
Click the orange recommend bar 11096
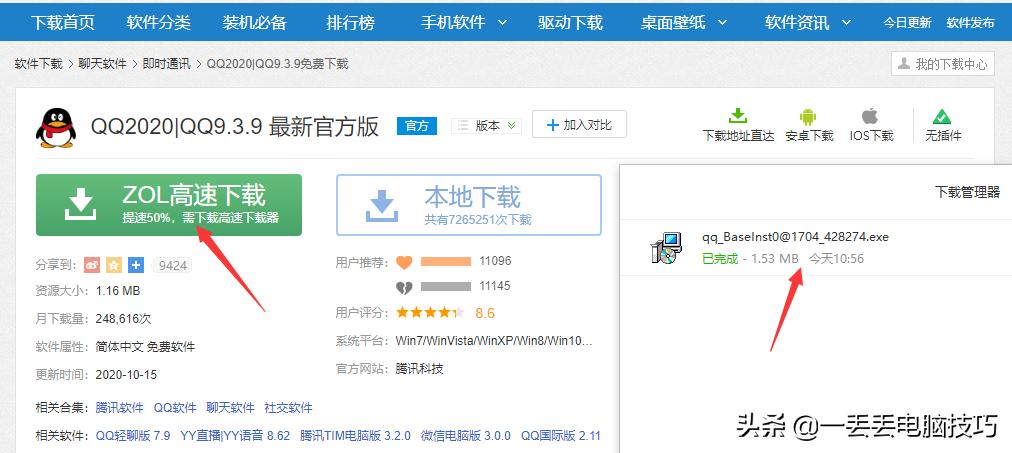(x=446, y=261)
